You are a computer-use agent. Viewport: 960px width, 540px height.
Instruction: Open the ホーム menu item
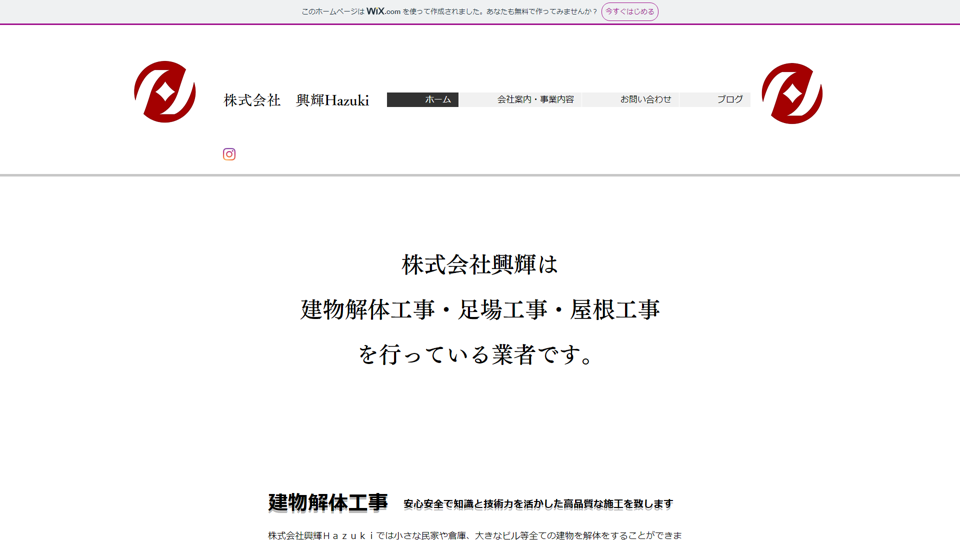click(x=423, y=100)
